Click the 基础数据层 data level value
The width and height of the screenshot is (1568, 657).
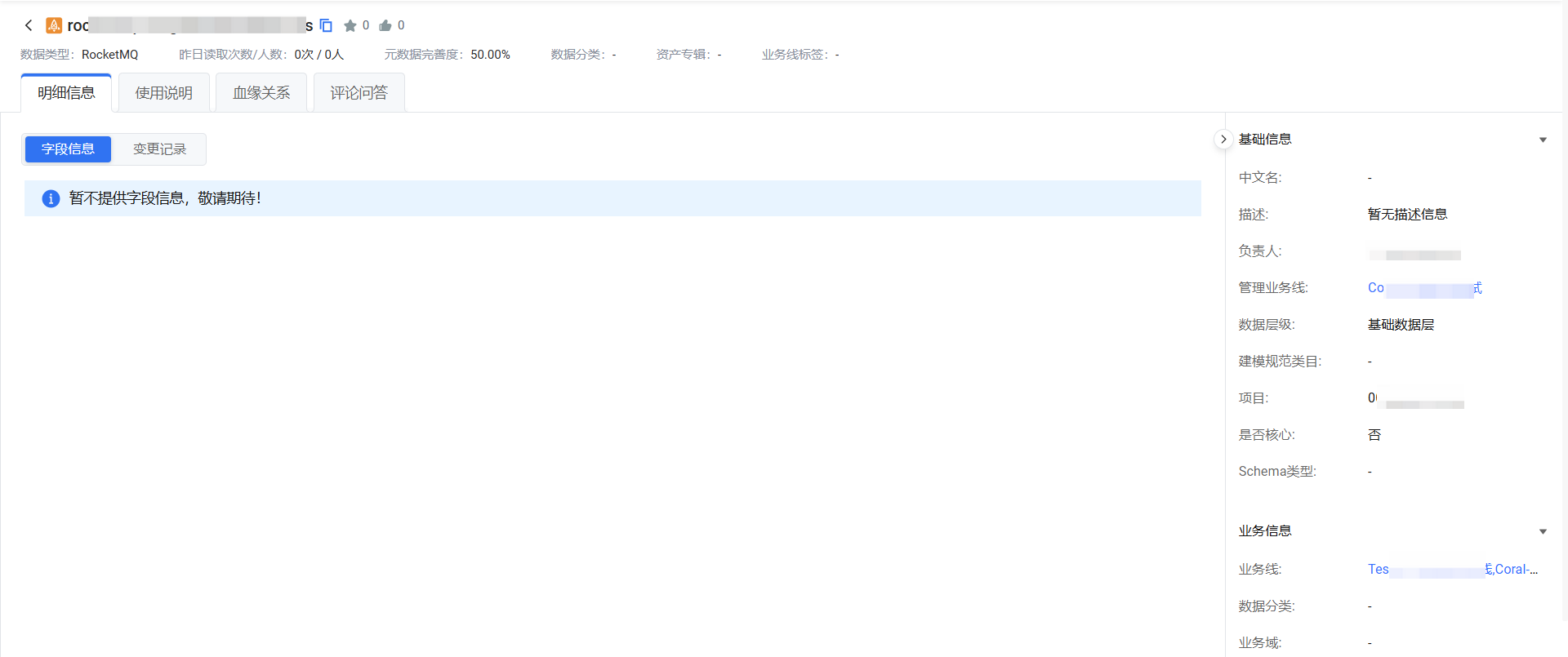(1401, 325)
